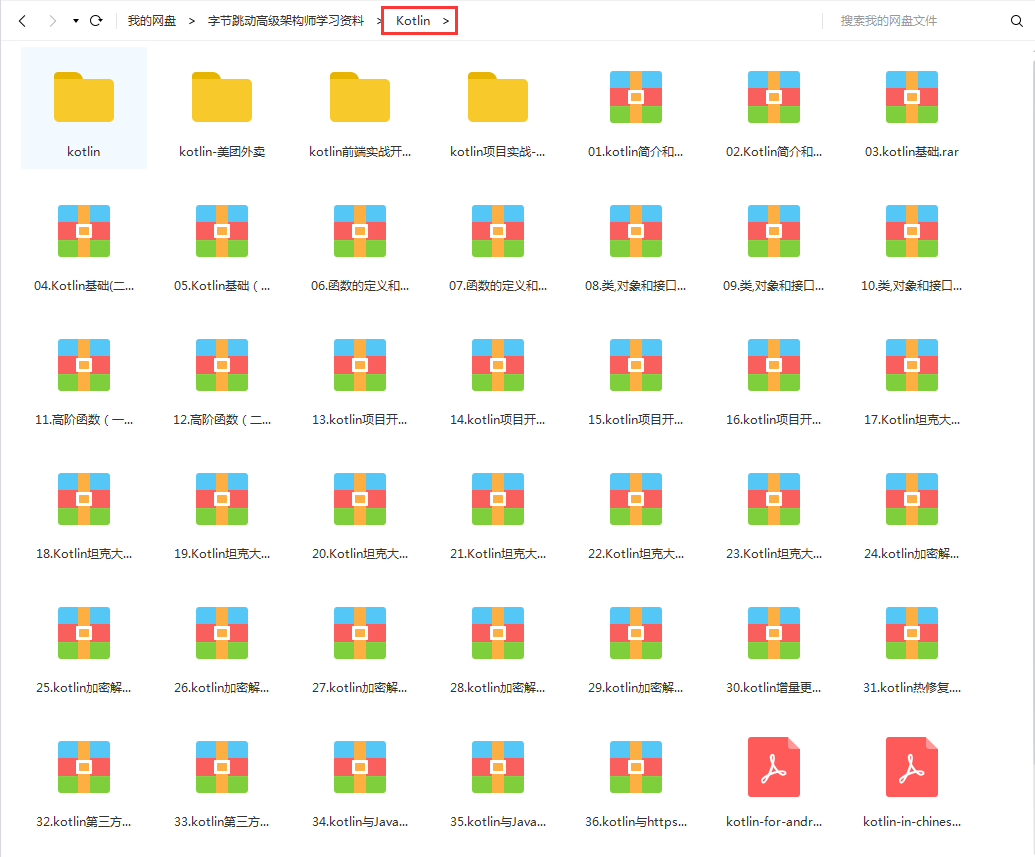
Task: Select archive 21.Kotlin坦克大...
Action: pos(498,510)
